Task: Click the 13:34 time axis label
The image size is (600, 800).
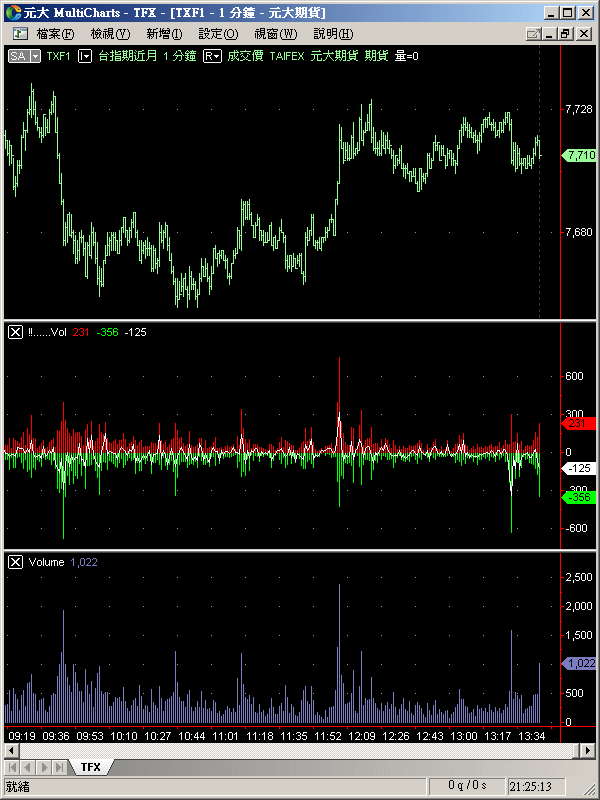Action: (531, 736)
